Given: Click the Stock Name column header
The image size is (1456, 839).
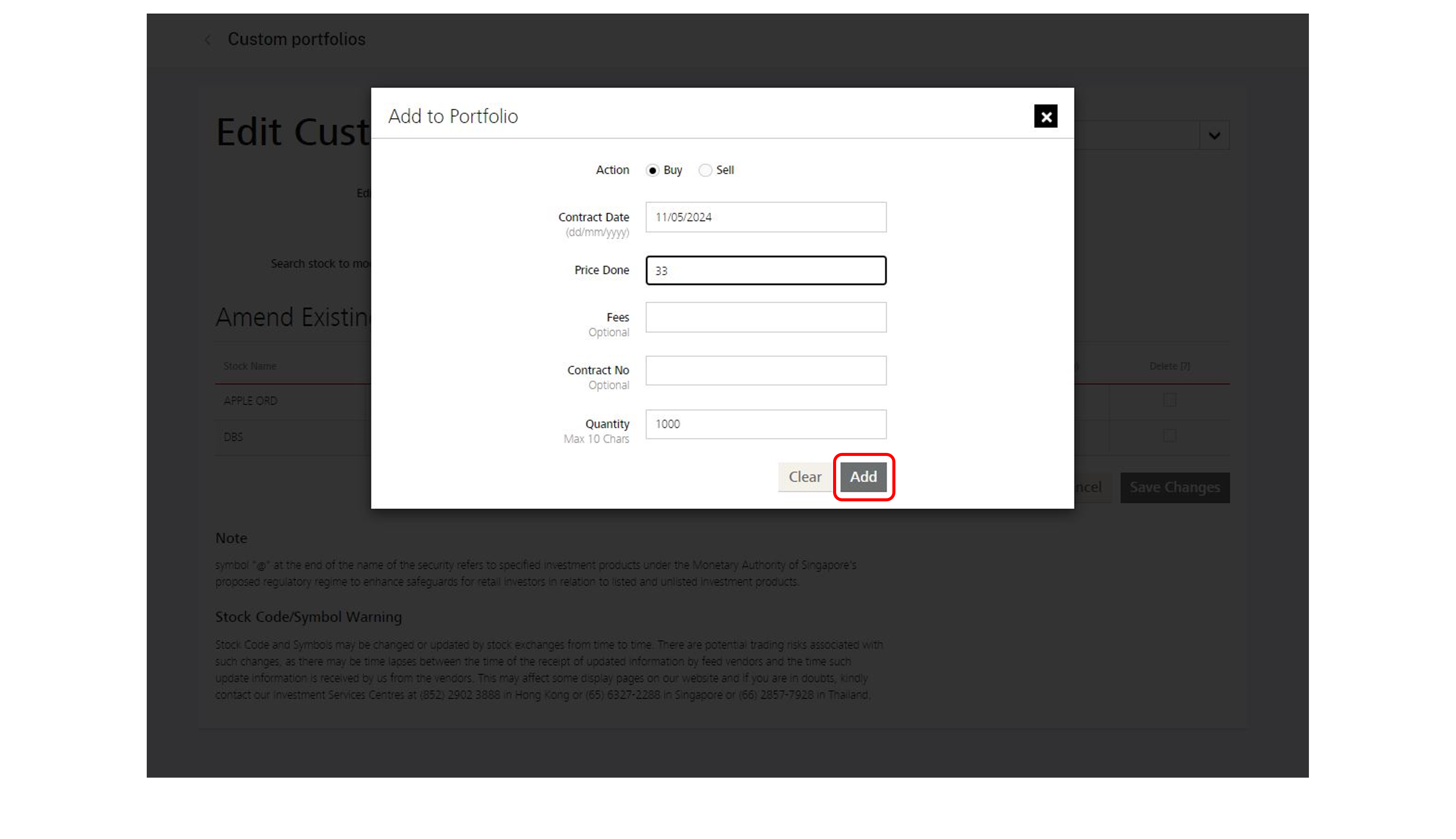Looking at the screenshot, I should (250, 366).
